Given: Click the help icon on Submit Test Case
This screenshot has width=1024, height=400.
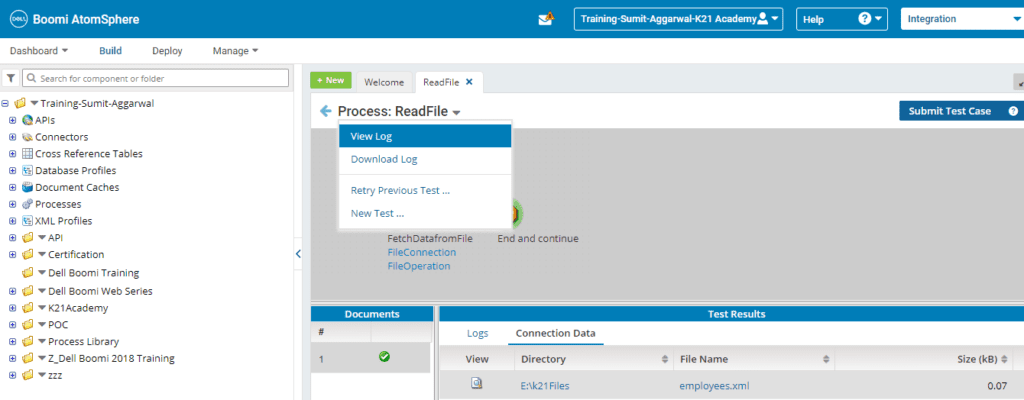Looking at the screenshot, I should [x=1013, y=111].
